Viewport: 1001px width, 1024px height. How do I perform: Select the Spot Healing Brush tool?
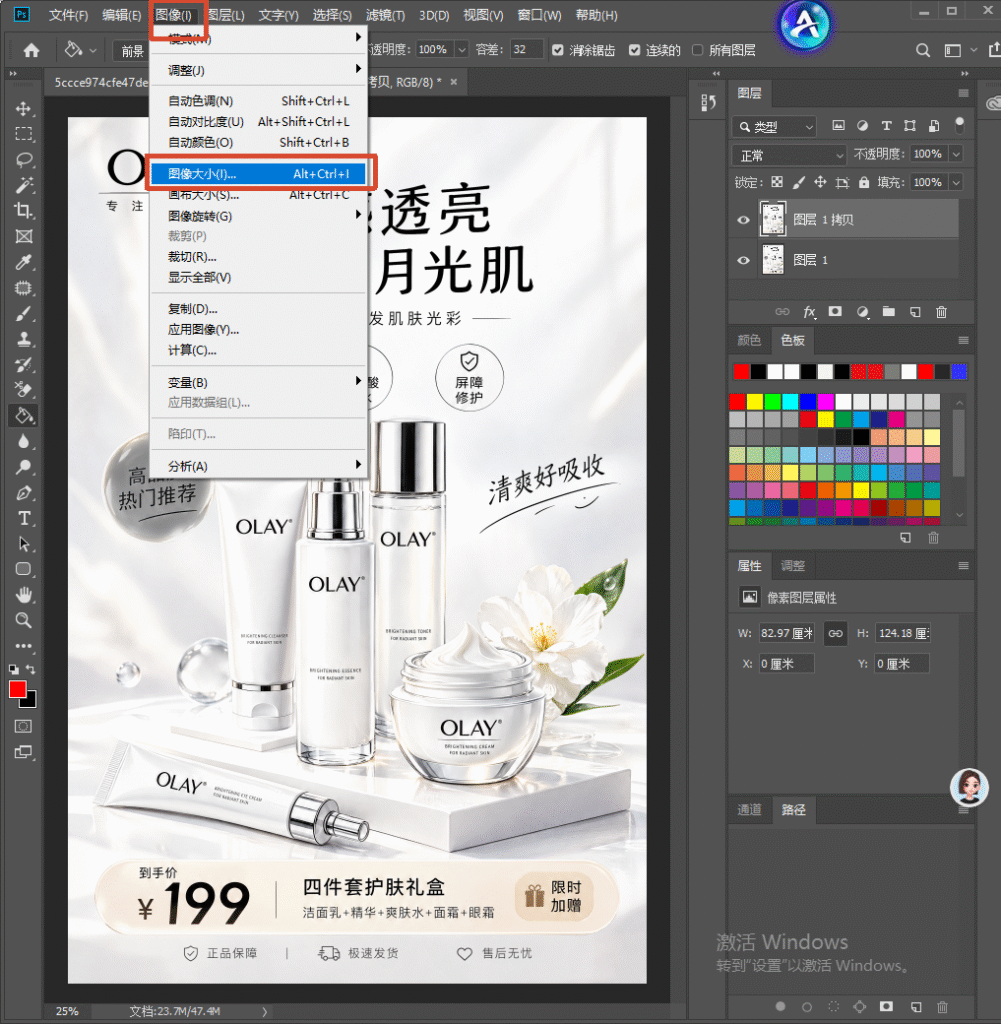[24, 288]
